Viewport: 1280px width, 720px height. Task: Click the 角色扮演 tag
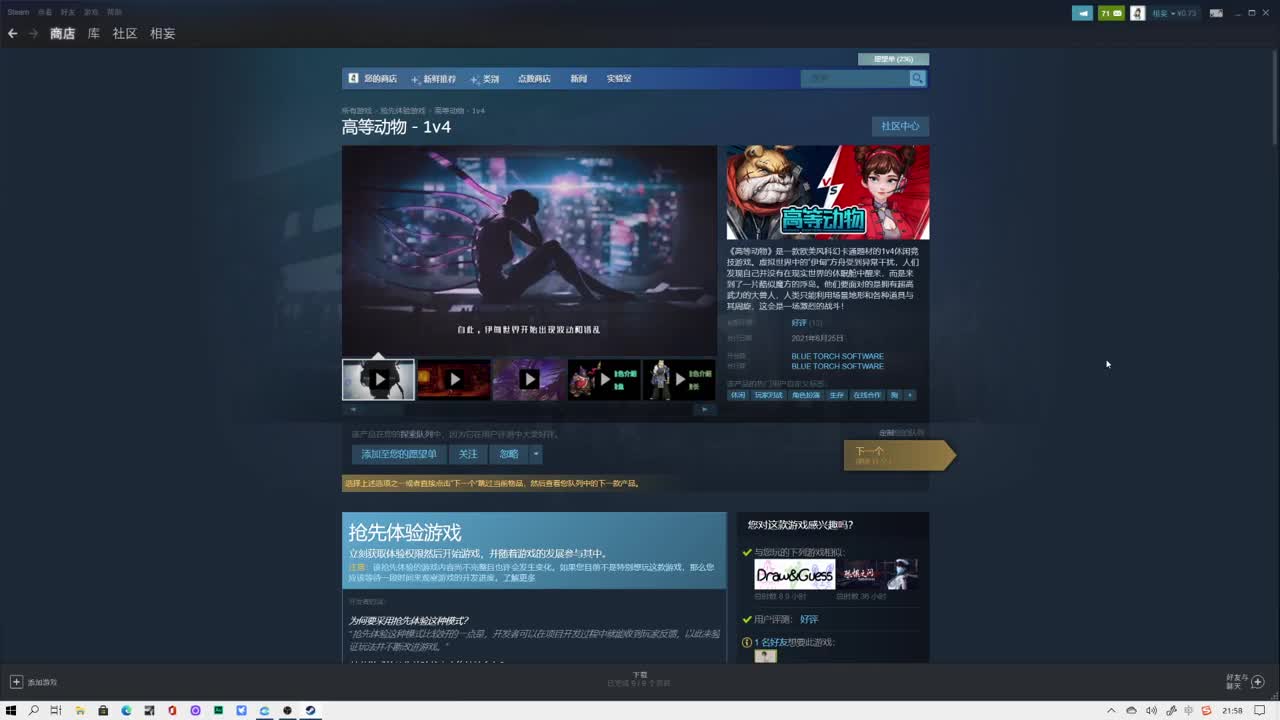pyautogui.click(x=806, y=395)
